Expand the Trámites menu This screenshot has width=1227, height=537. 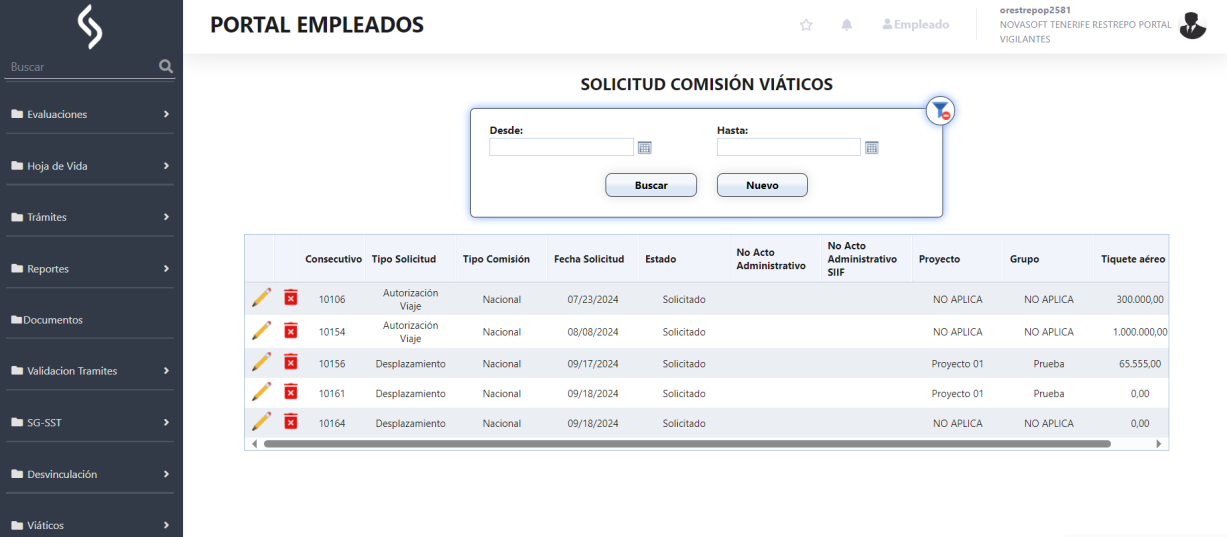[91, 217]
